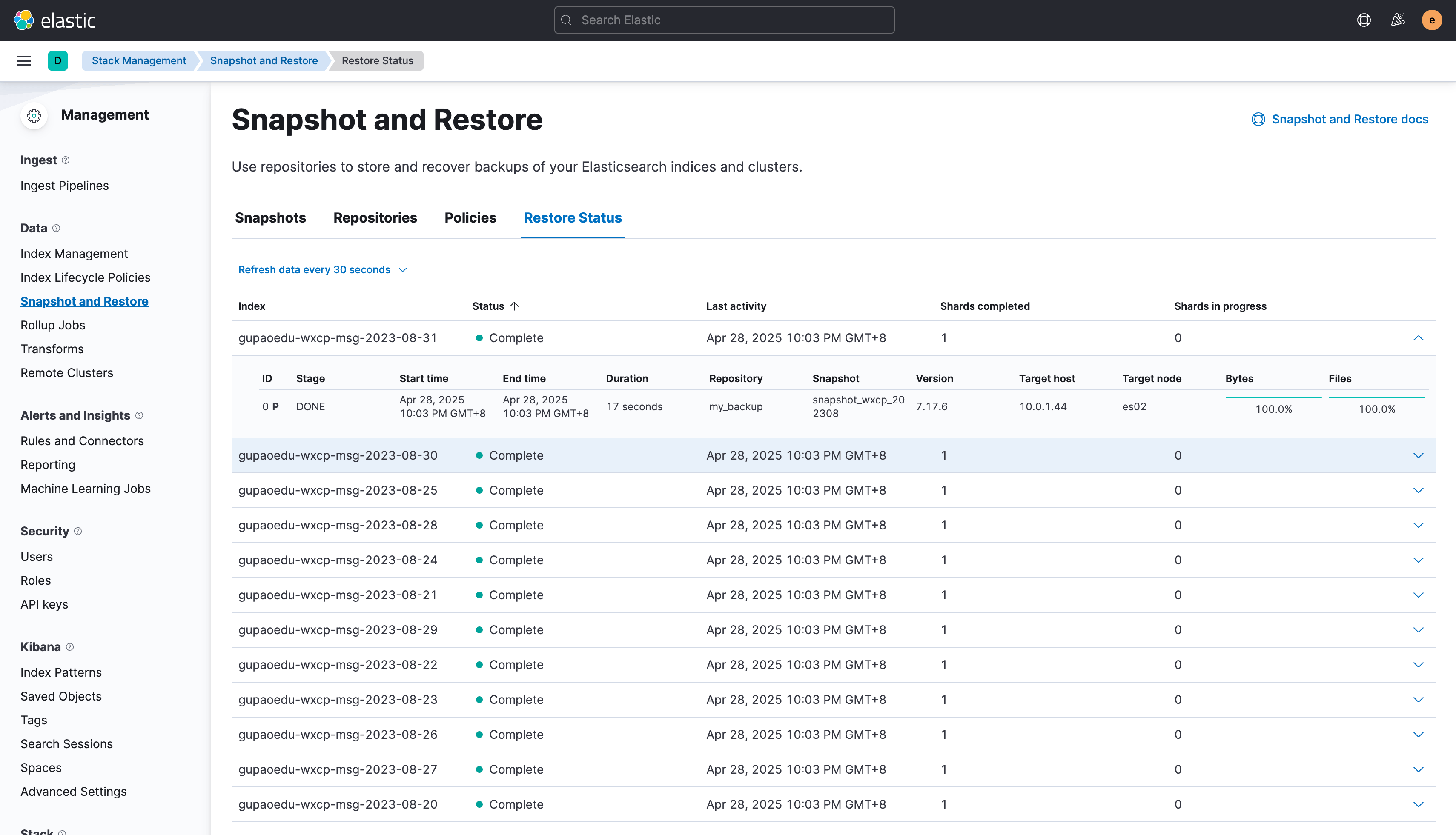Open Index Management in sidebar
Image resolution: width=1456 pixels, height=835 pixels.
[x=74, y=254]
